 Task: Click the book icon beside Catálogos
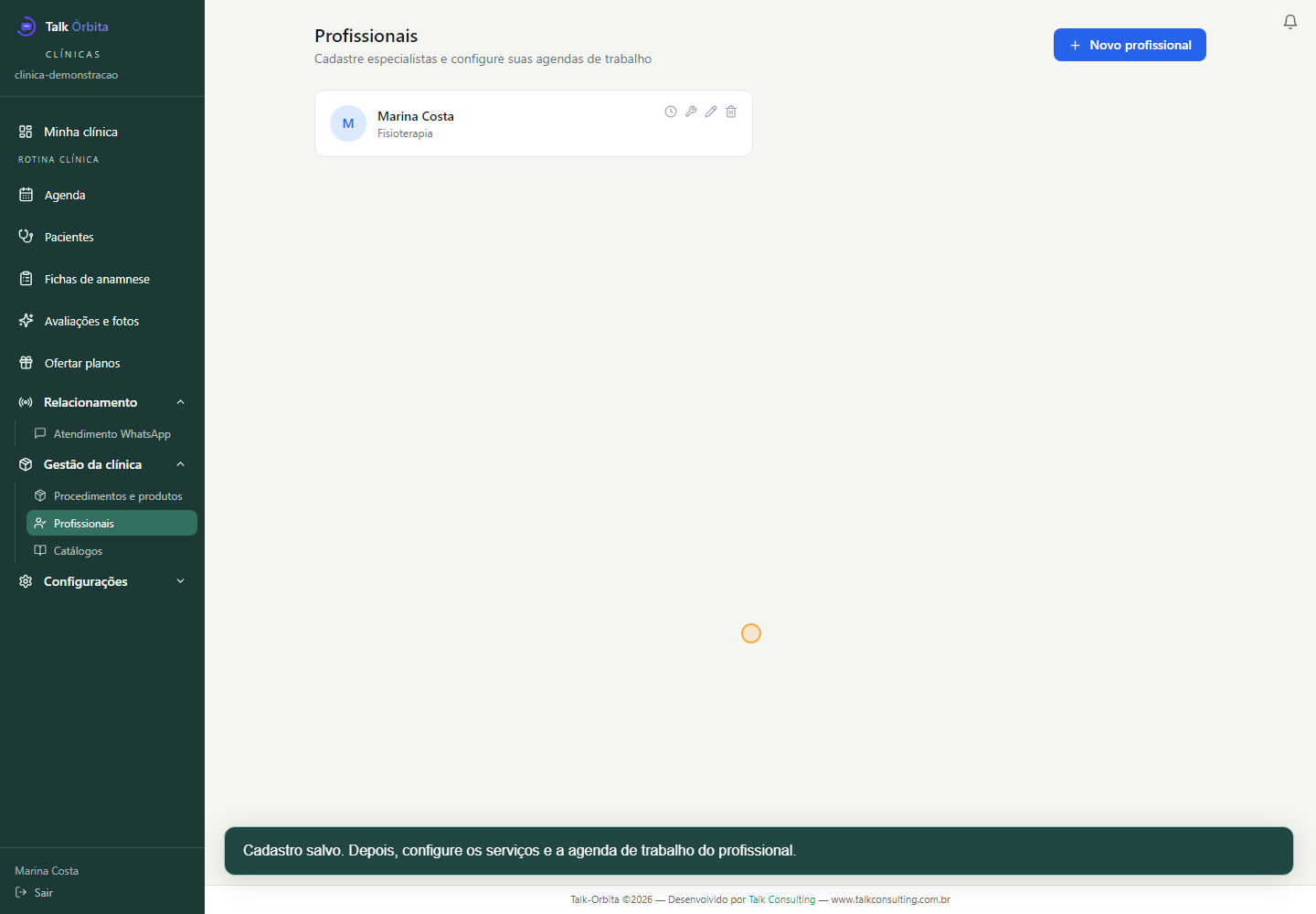40,550
